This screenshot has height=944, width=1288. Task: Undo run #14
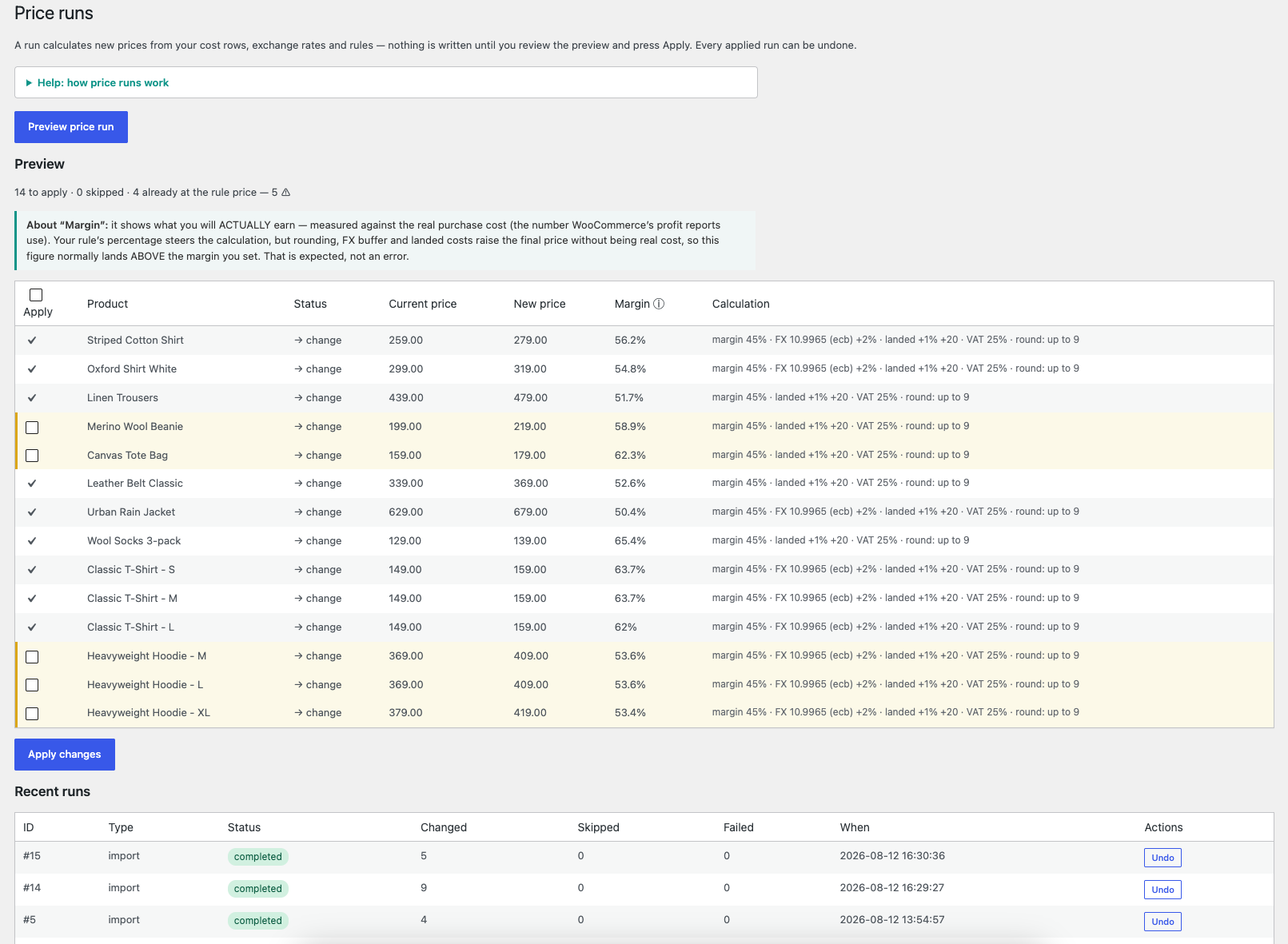point(1162,890)
